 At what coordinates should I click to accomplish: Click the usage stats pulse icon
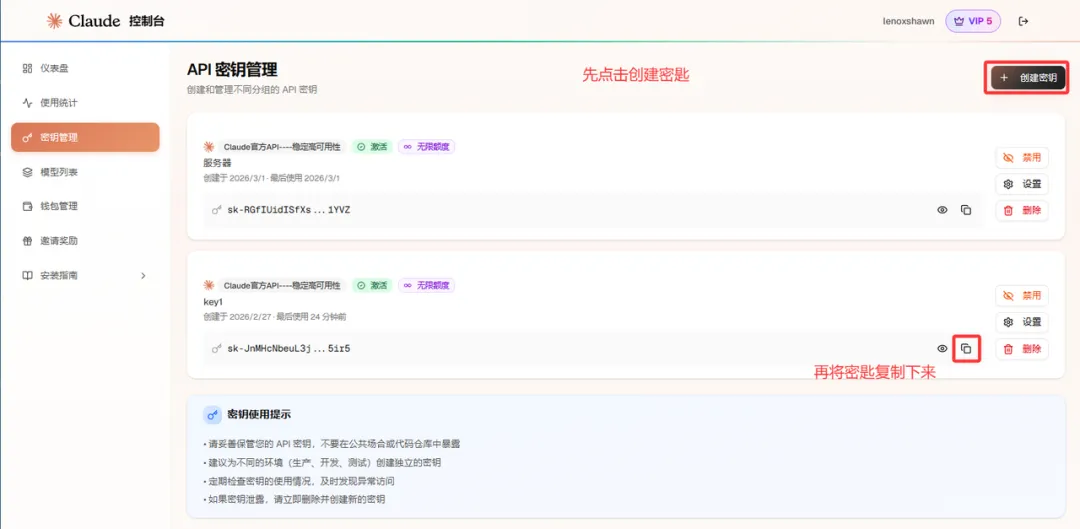click(x=28, y=103)
